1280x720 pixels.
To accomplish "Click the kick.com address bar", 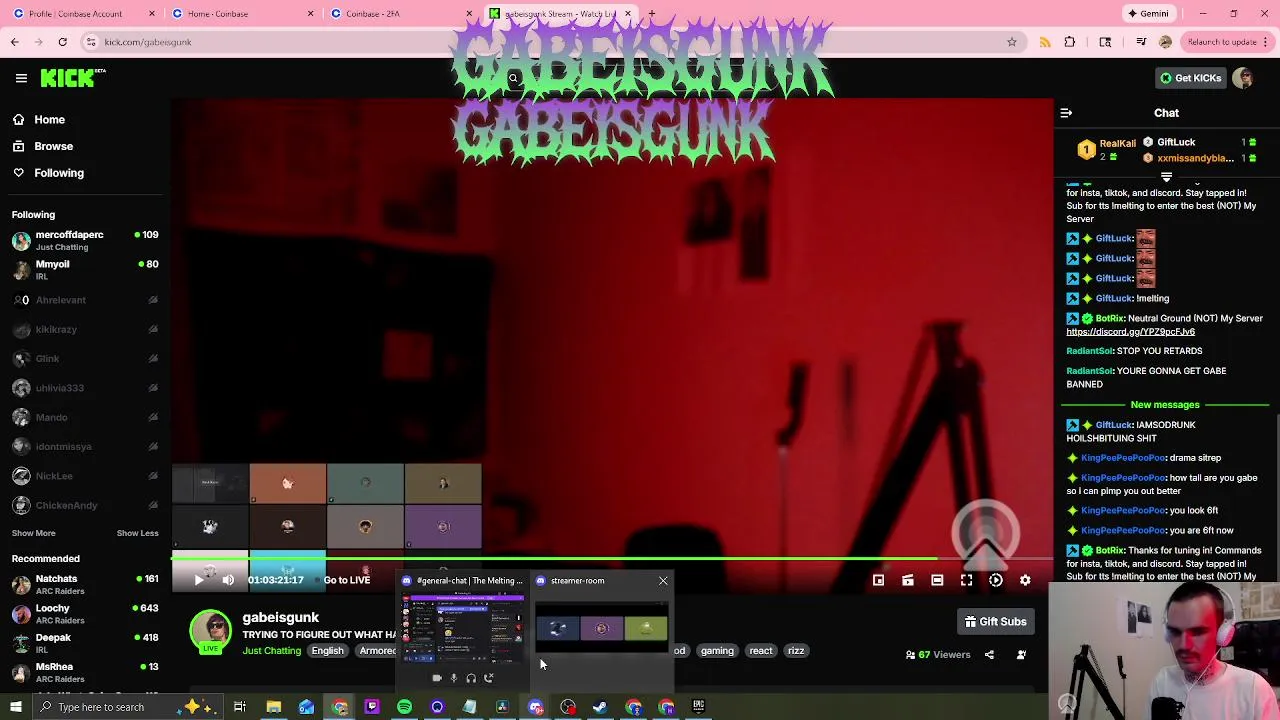I will point(550,42).
